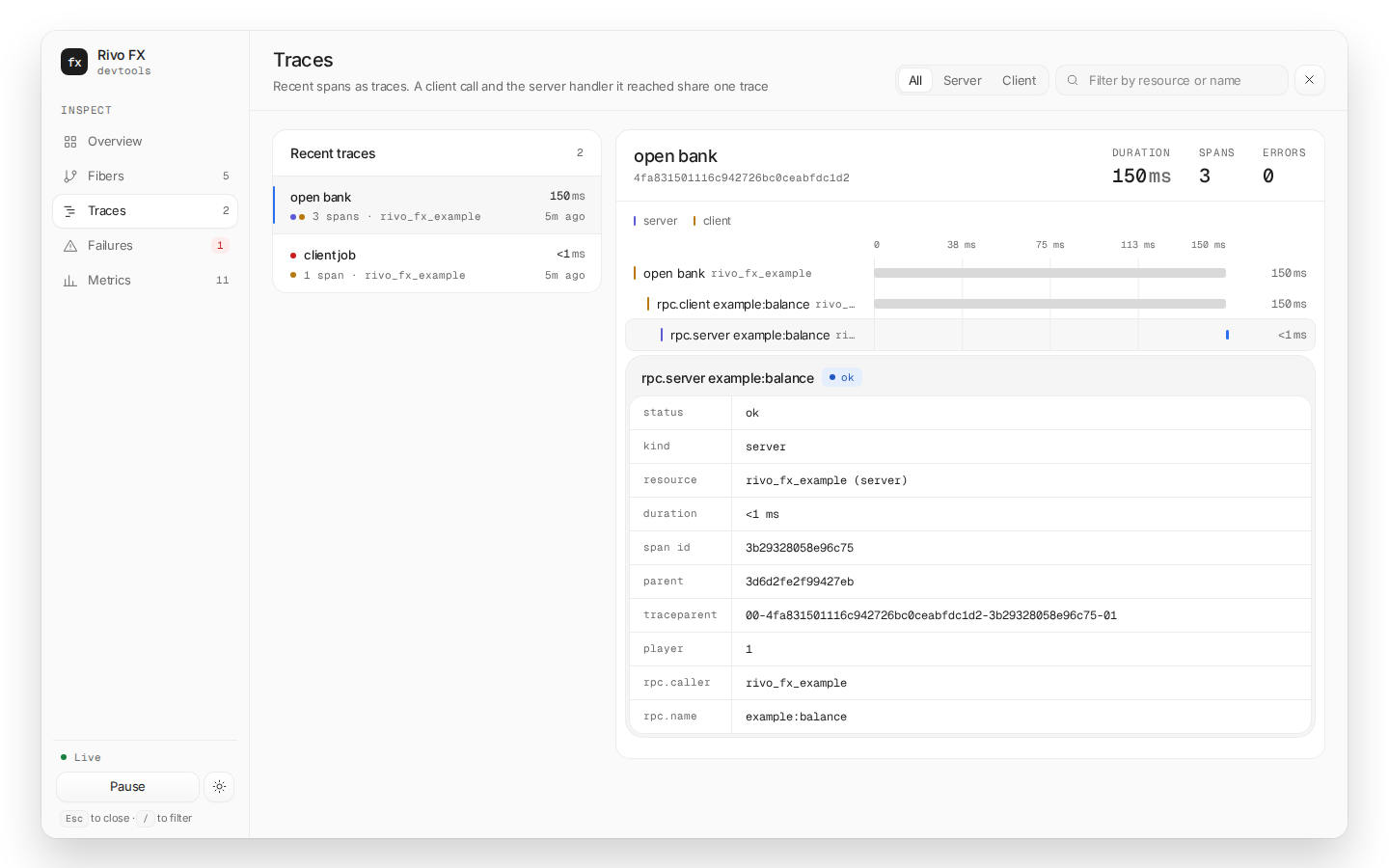The width and height of the screenshot is (1389, 868).
Task: Show All traces filter
Action: [915, 81]
